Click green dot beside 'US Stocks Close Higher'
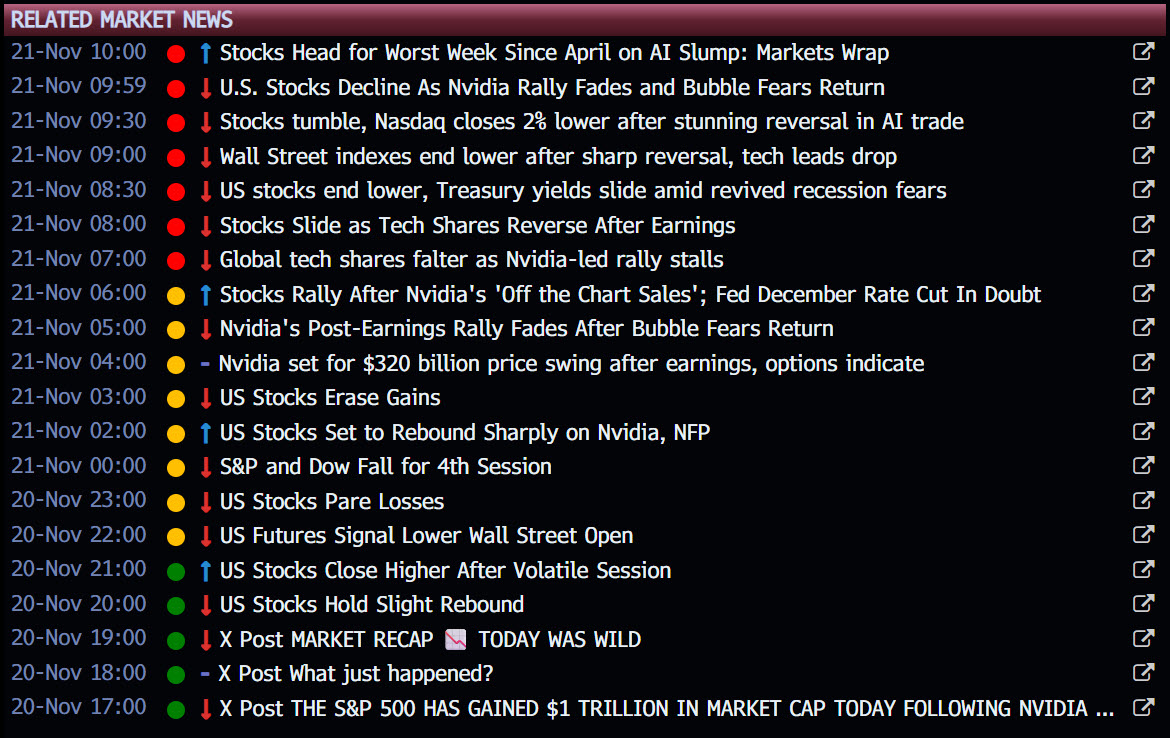1170x738 pixels. 177,571
